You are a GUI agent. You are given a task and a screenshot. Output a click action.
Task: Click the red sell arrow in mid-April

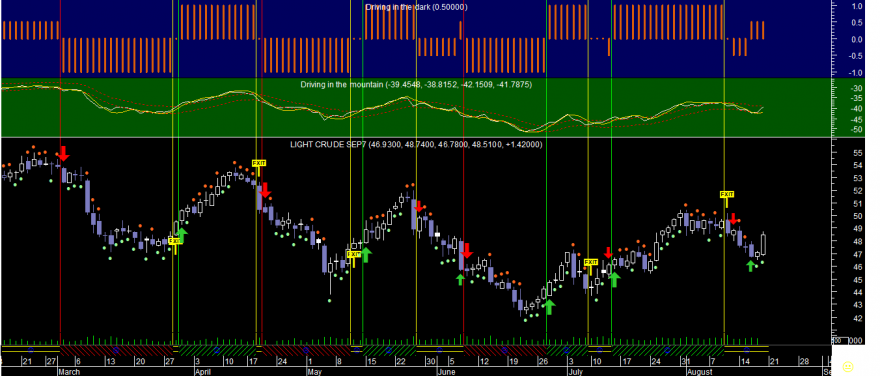[x=265, y=190]
